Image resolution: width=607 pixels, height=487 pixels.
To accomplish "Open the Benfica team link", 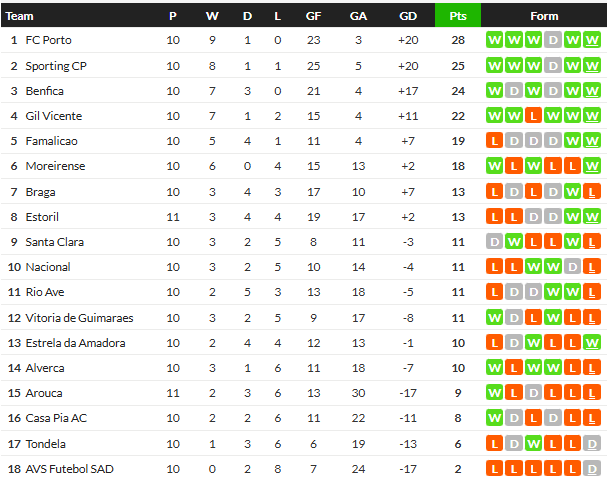I will pos(42,91).
